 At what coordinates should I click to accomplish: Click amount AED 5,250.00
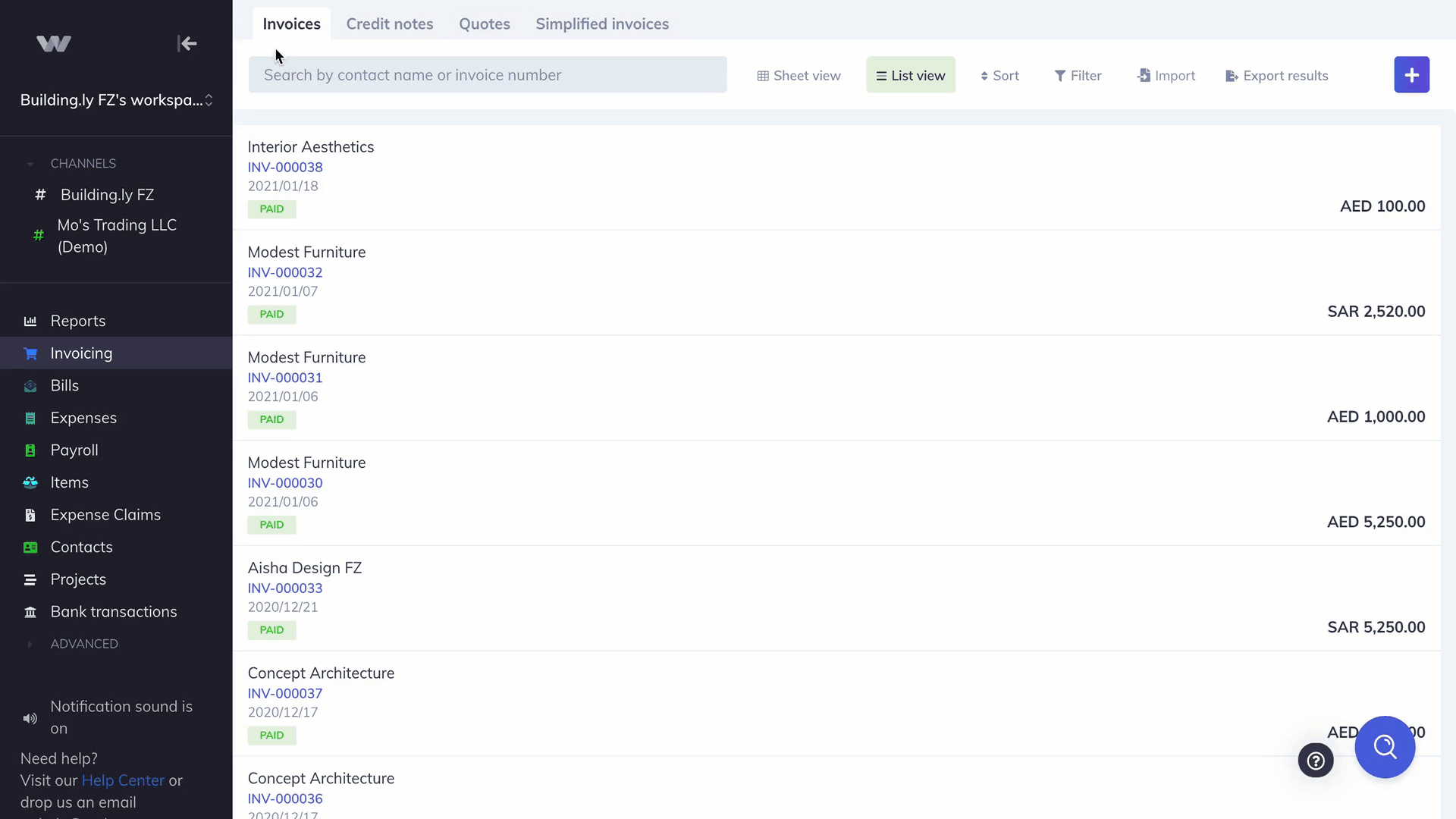(1376, 522)
